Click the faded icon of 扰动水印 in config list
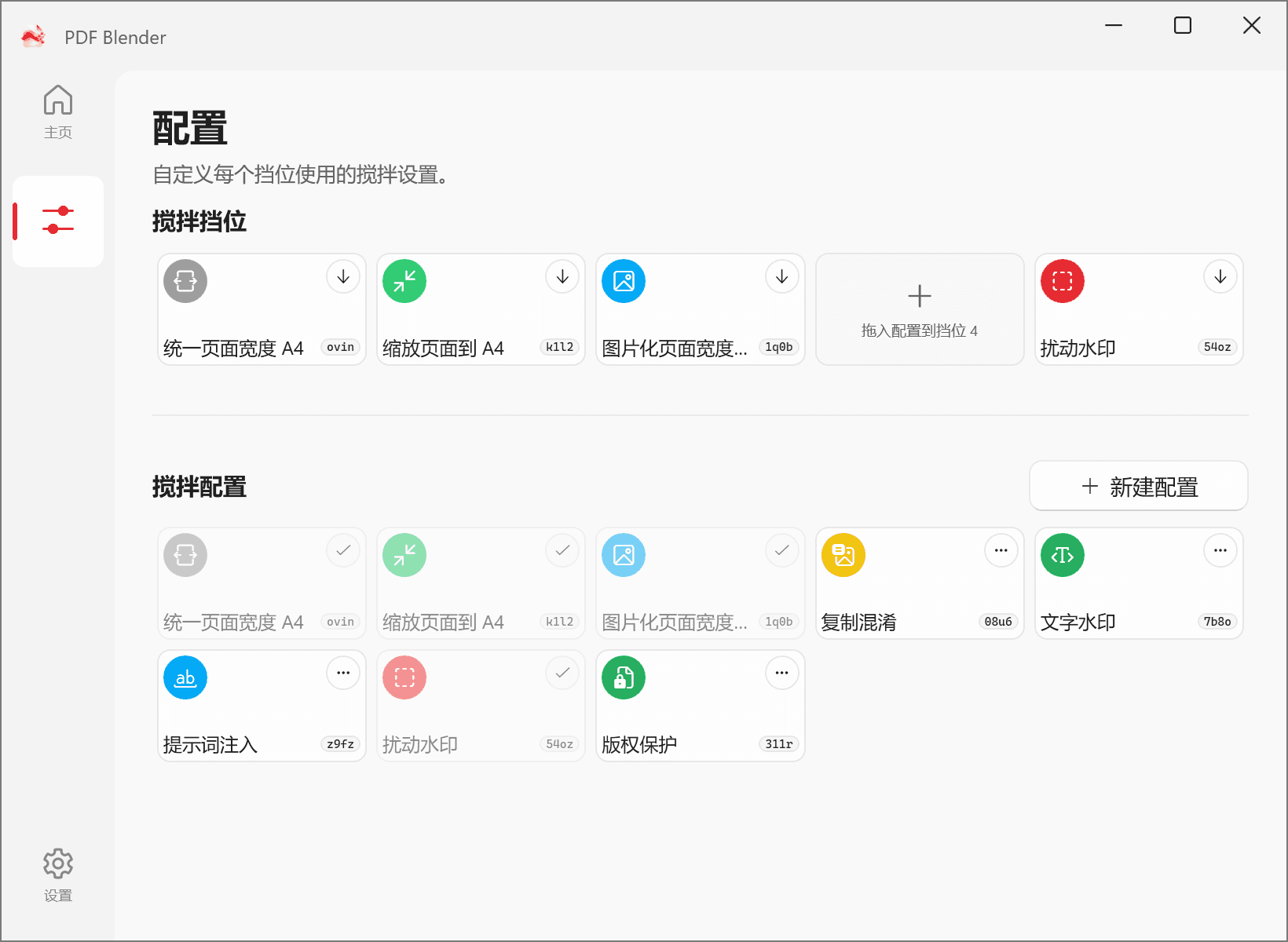The width and height of the screenshot is (1288, 942). pyautogui.click(x=404, y=677)
